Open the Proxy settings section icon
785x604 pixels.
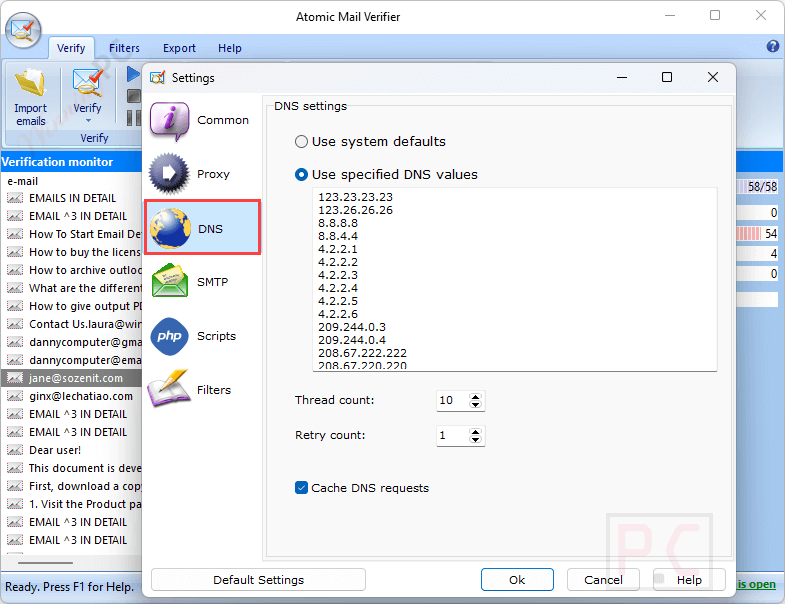pyautogui.click(x=169, y=174)
